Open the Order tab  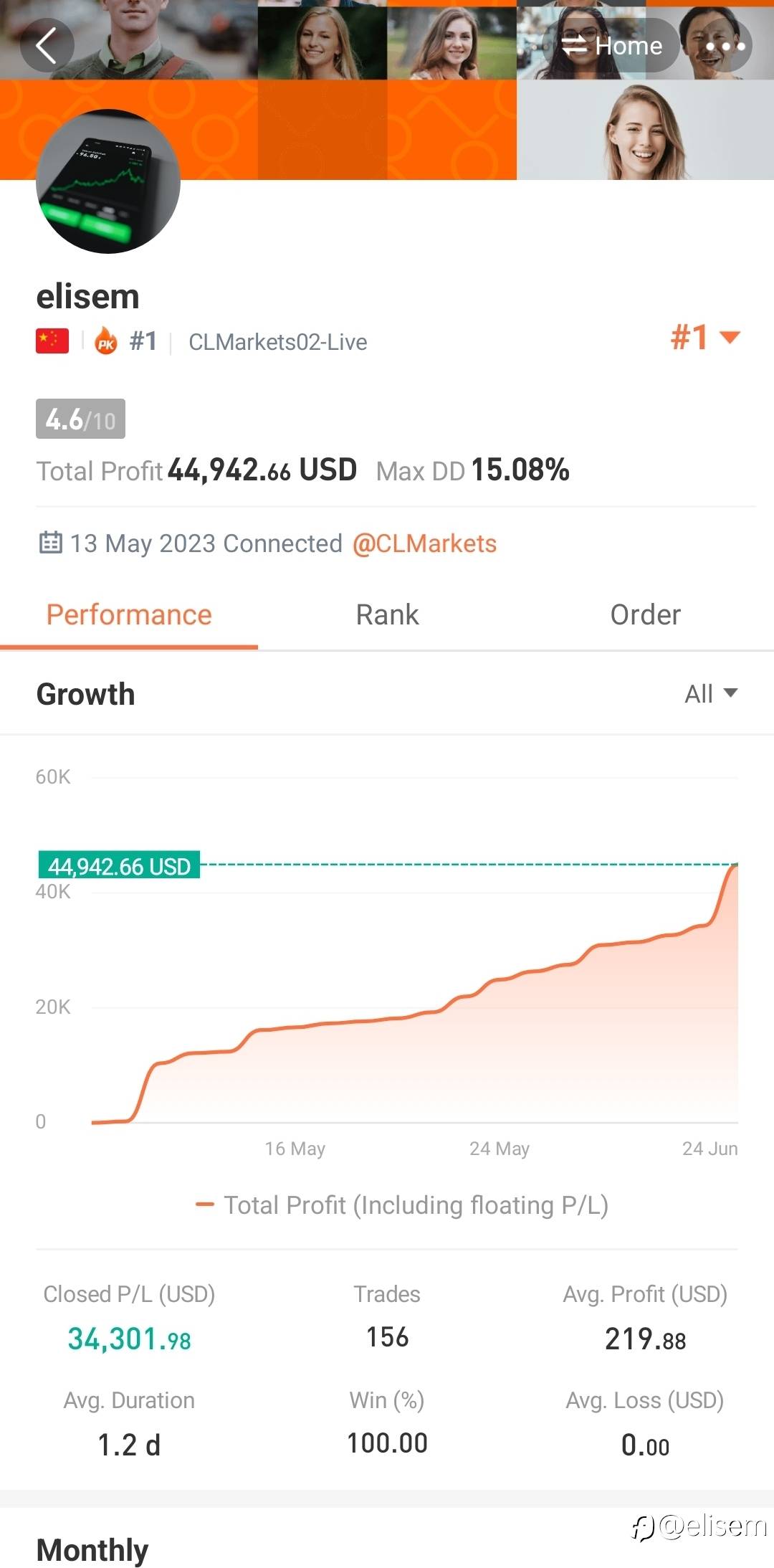(645, 615)
